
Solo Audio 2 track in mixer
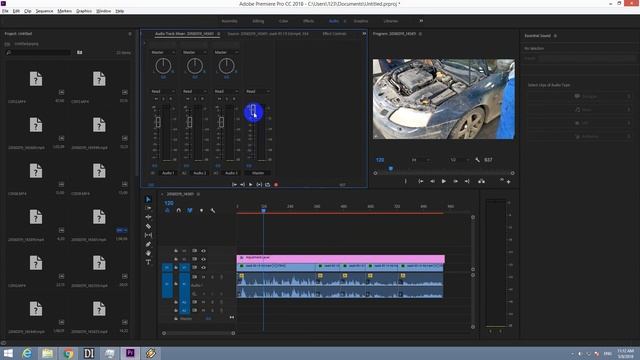(195, 99)
